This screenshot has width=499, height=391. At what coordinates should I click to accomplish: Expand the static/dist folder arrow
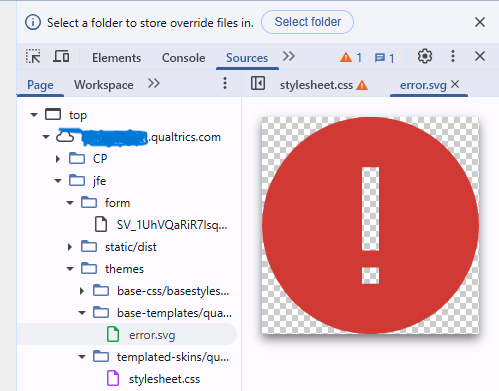pyautogui.click(x=70, y=247)
